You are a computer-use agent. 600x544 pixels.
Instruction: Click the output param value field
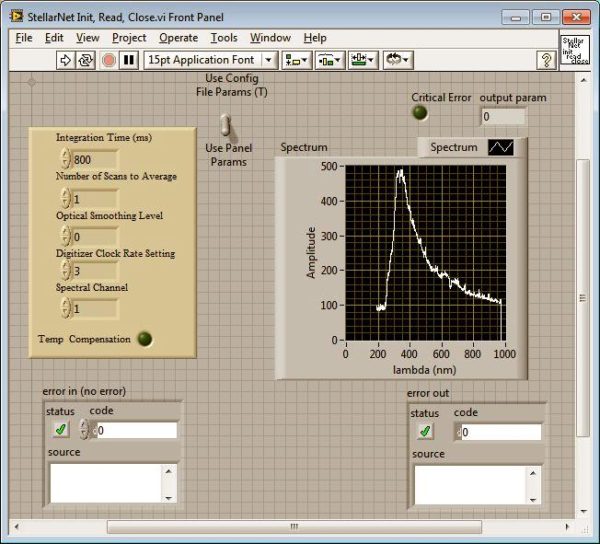pos(503,117)
